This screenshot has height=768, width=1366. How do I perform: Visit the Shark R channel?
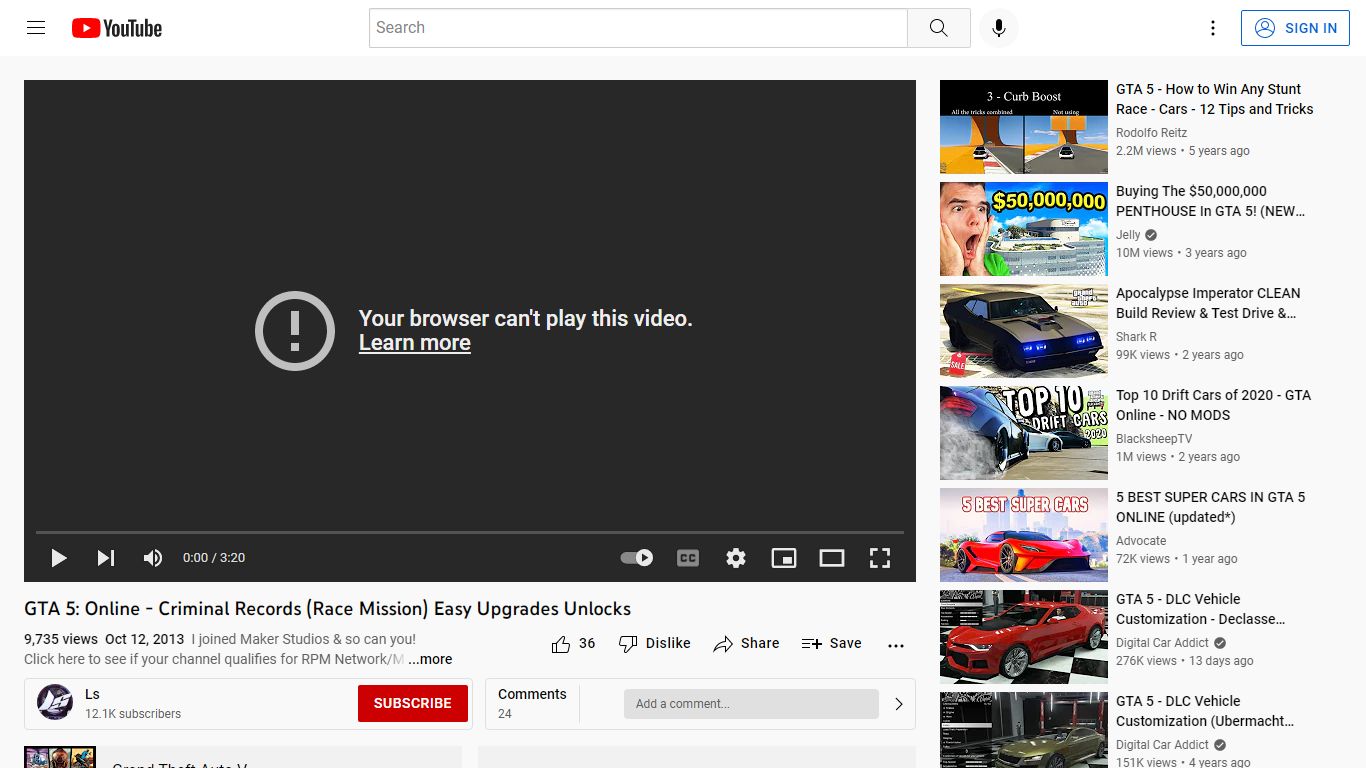click(x=1136, y=337)
